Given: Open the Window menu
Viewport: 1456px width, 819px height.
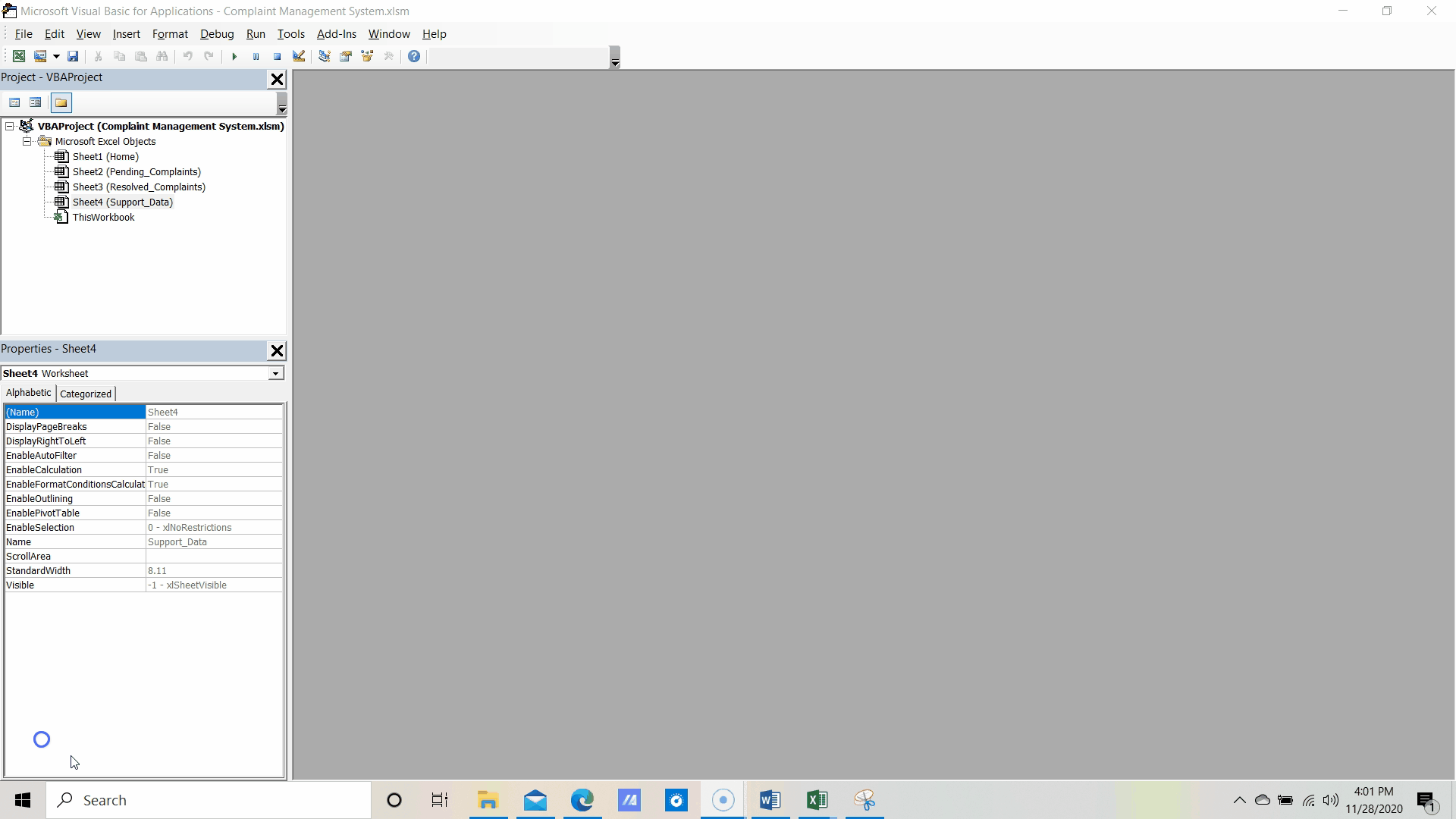Looking at the screenshot, I should point(389,34).
